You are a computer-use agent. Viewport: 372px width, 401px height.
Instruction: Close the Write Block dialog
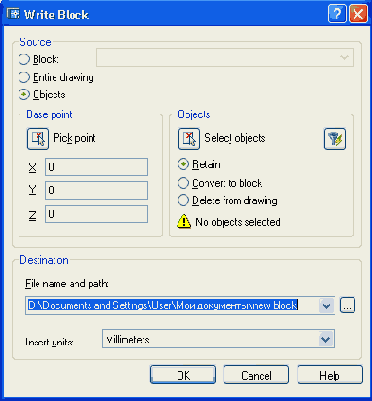click(x=358, y=14)
